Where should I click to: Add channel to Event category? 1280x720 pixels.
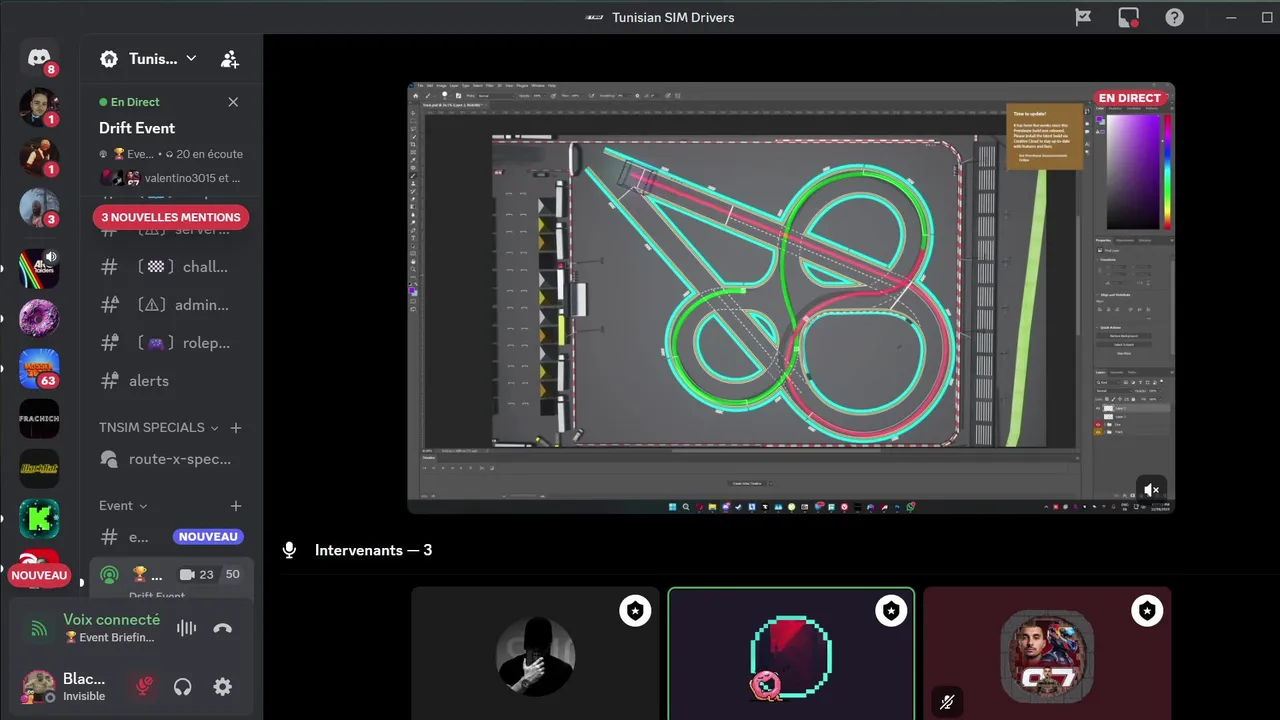(236, 506)
